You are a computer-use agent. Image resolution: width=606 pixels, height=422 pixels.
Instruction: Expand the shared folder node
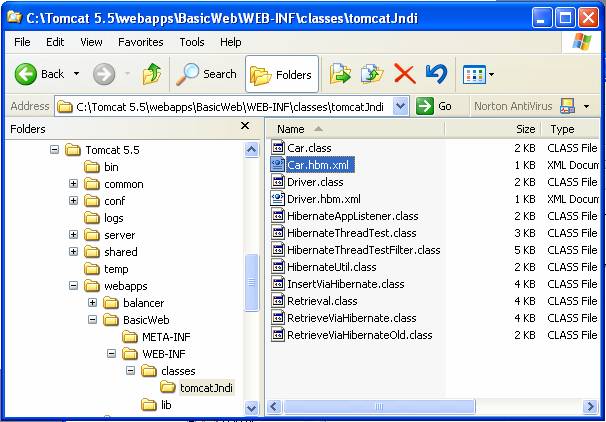73,252
